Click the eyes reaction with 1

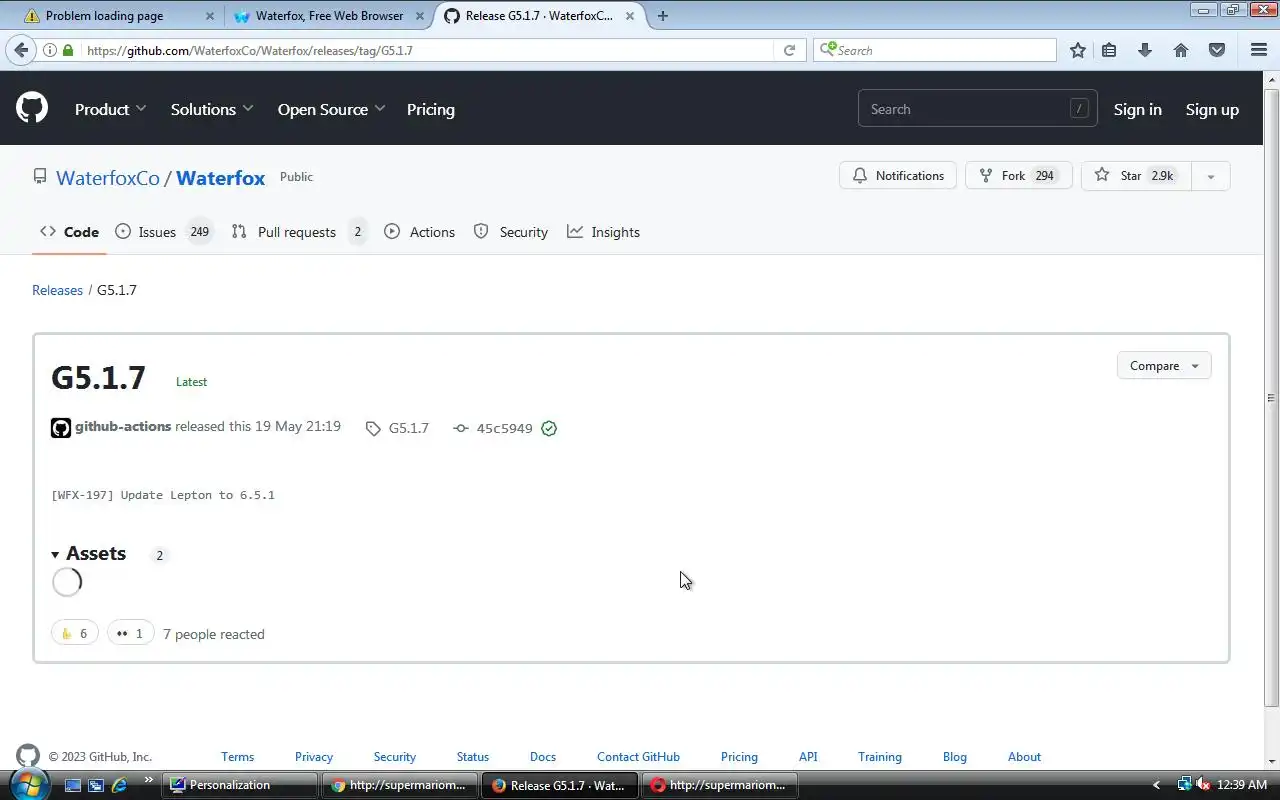[x=131, y=633]
